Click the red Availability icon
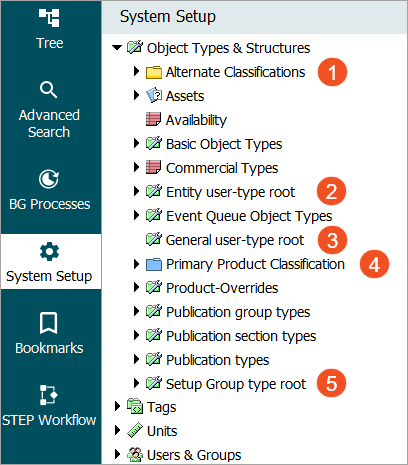408x465 pixels. [154, 120]
